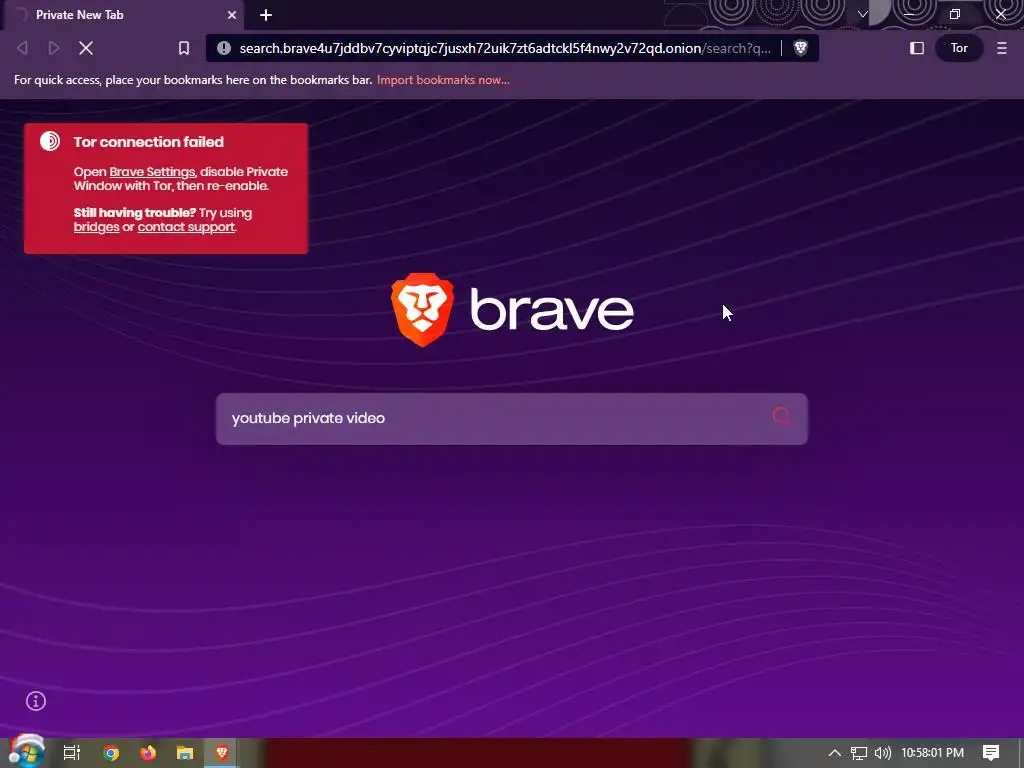The image size is (1024, 768).
Task: Click the bridges link
Action: click(96, 227)
